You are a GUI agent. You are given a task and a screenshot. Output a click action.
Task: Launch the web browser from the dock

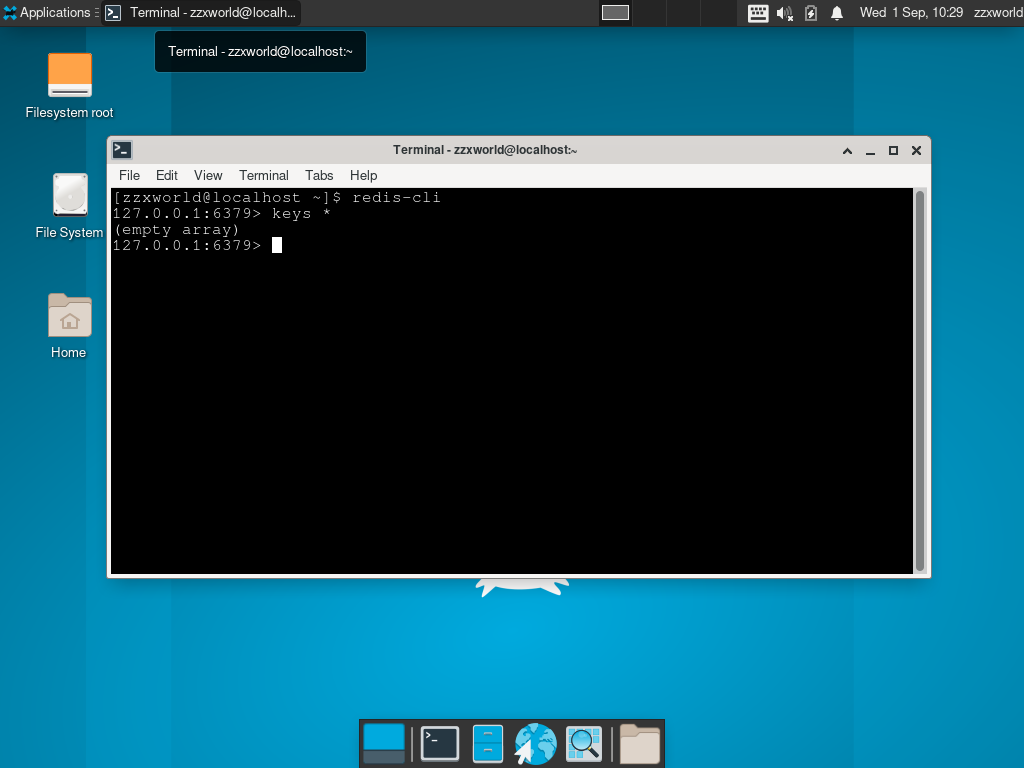(534, 743)
